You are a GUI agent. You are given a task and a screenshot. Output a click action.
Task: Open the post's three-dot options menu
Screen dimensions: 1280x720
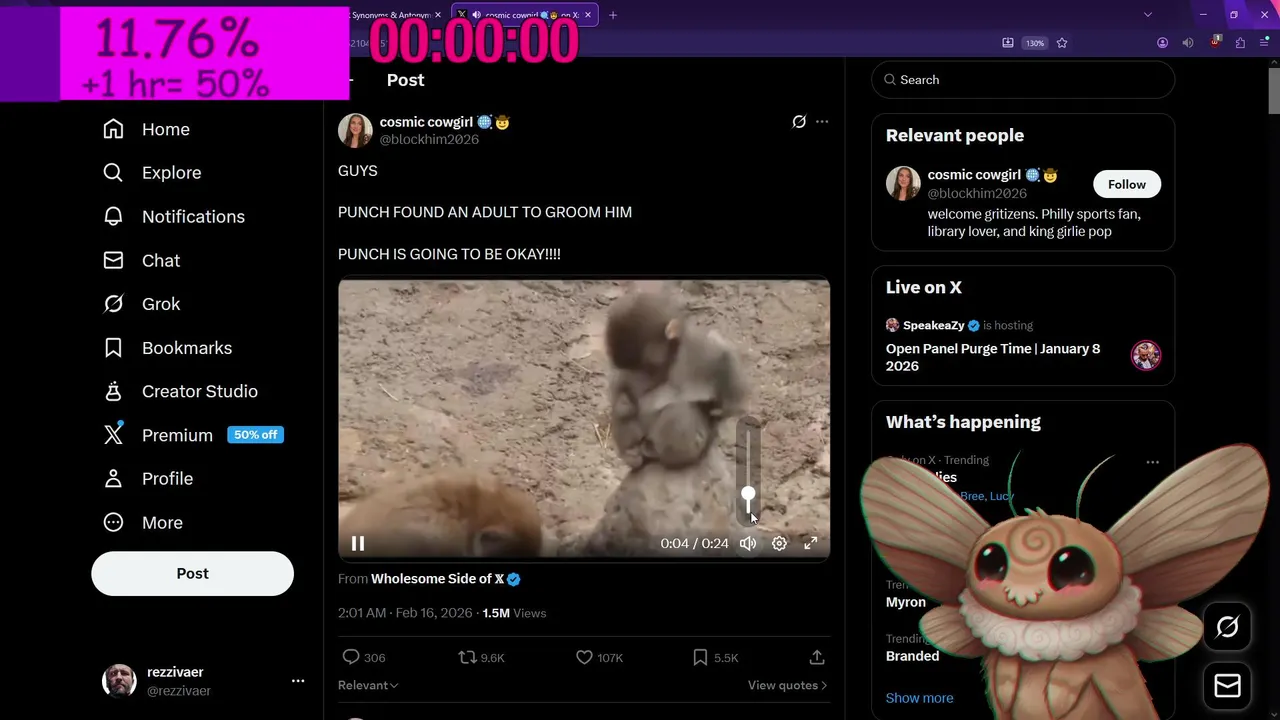822,122
